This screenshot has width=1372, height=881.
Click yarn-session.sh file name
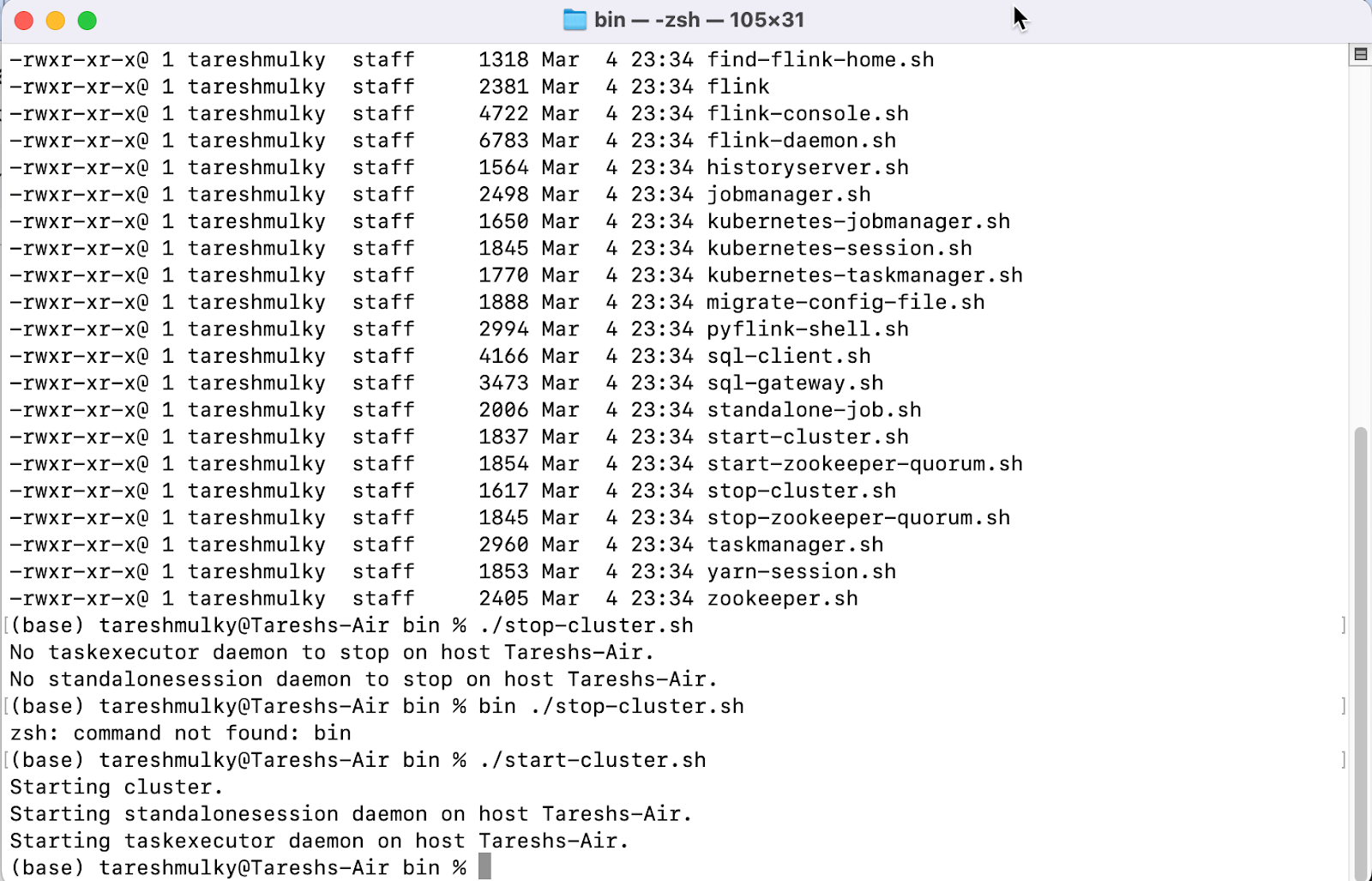(x=802, y=572)
